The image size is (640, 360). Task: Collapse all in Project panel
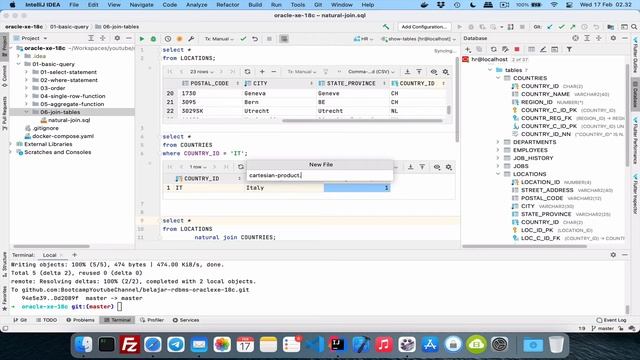(102, 38)
